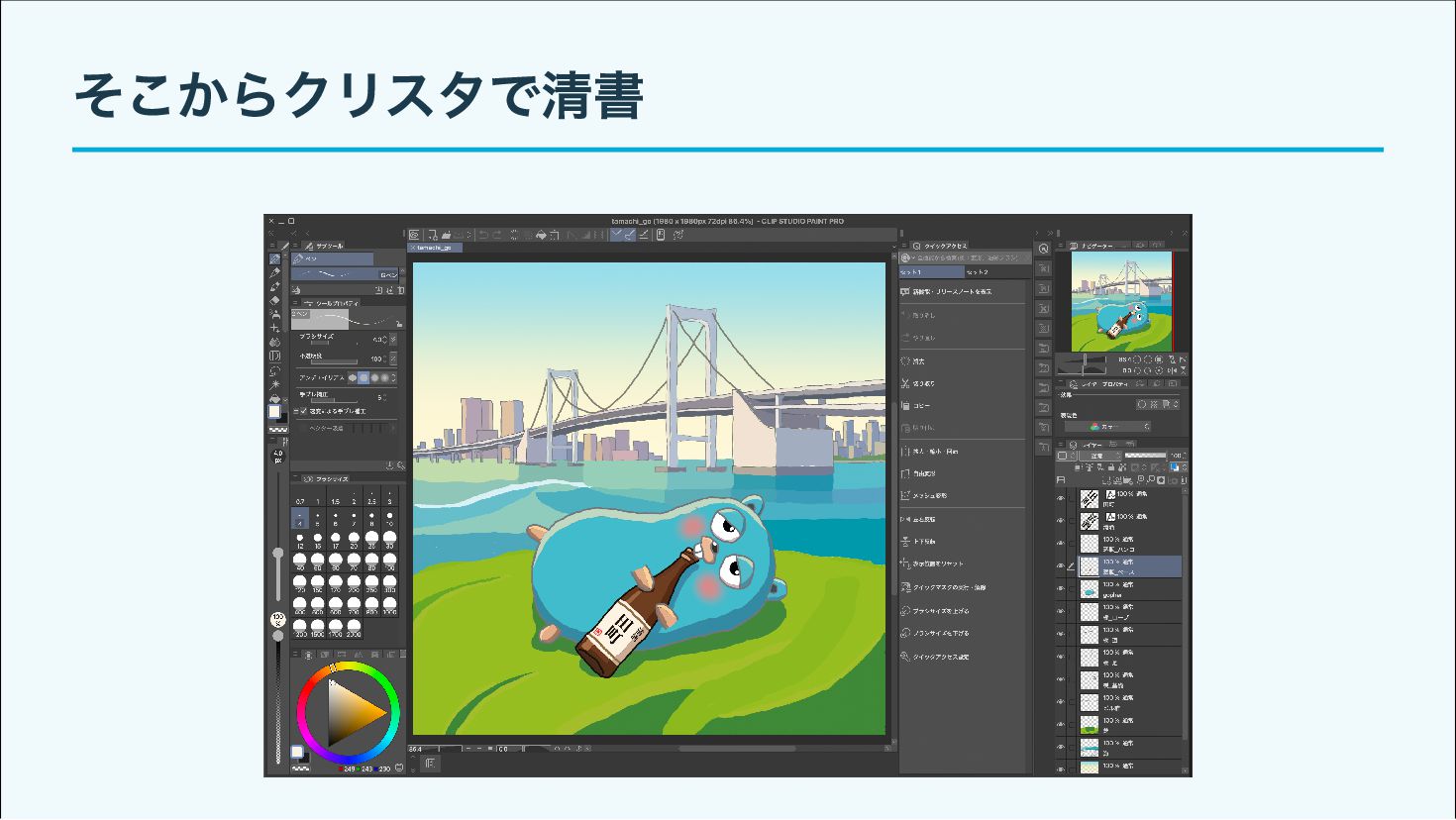
Task: Hide the second text layer from the top
Action: (x=1060, y=521)
